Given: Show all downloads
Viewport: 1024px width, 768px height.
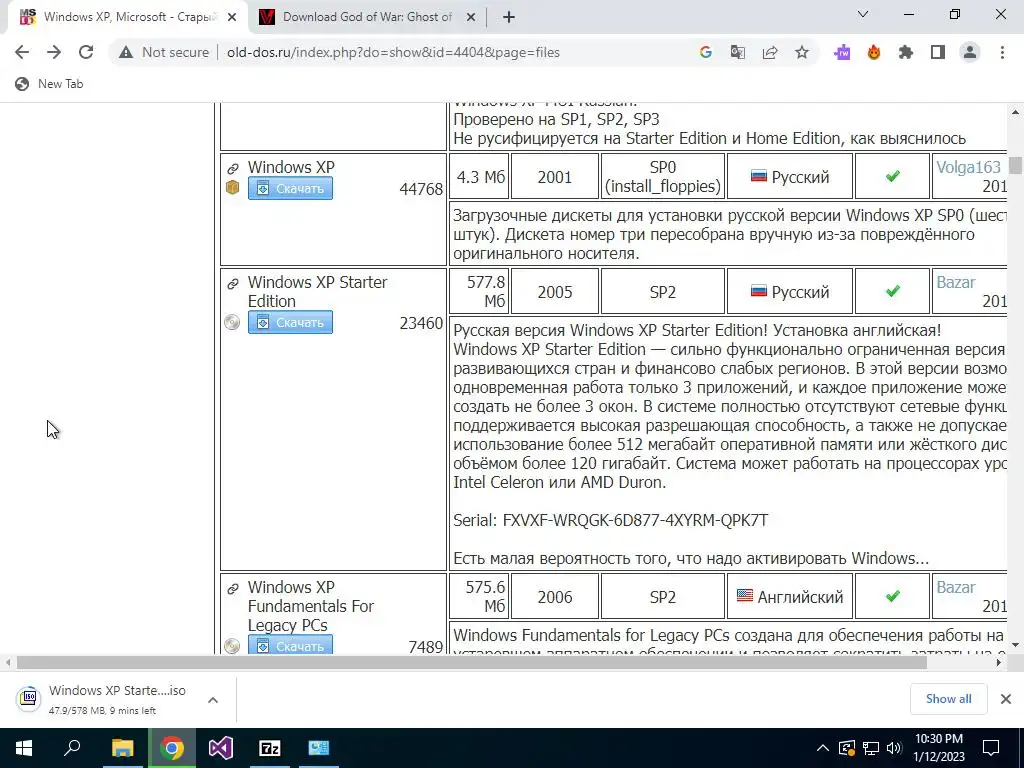Looking at the screenshot, I should tap(948, 699).
